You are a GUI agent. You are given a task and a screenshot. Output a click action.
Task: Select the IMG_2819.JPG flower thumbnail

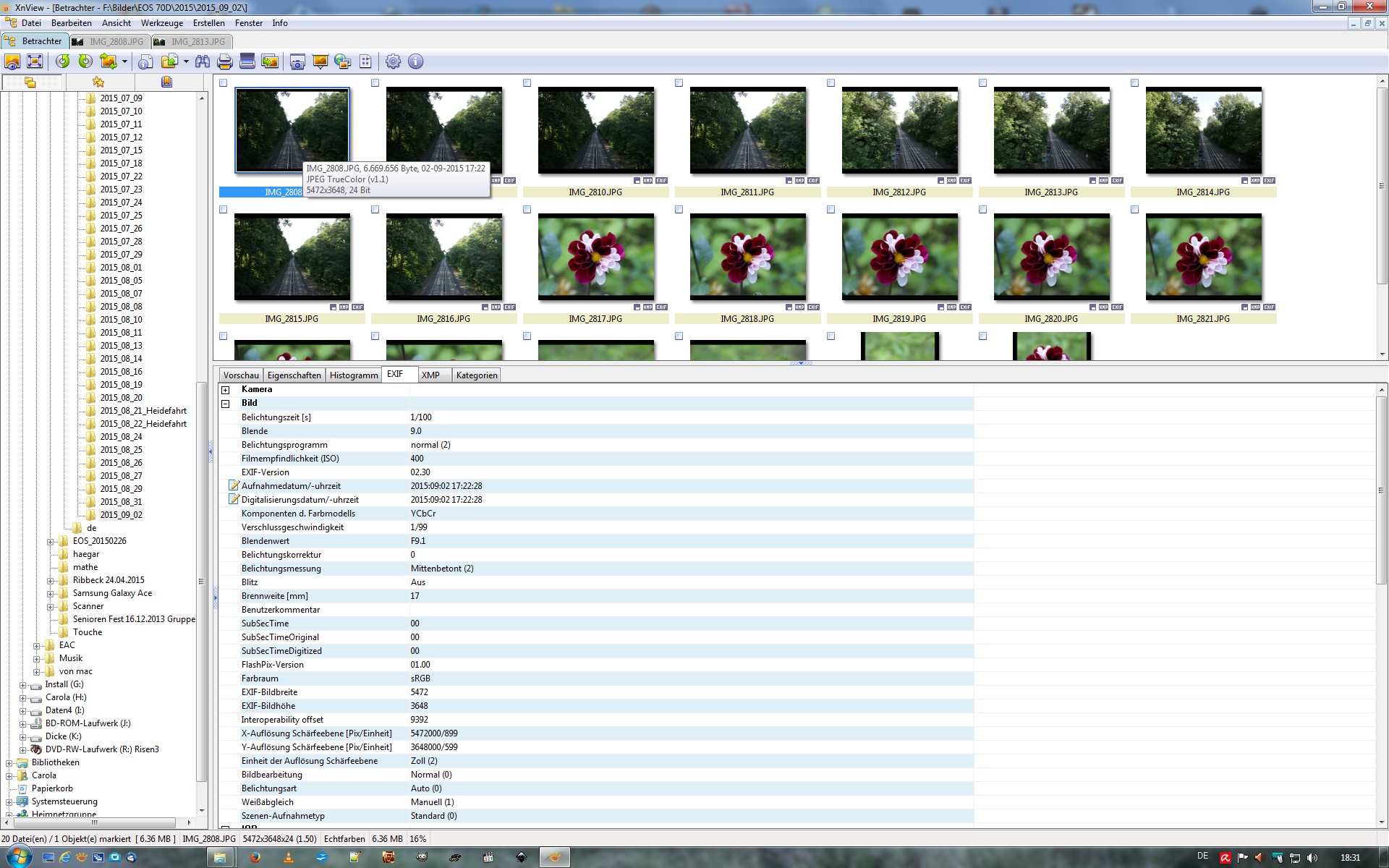click(899, 257)
